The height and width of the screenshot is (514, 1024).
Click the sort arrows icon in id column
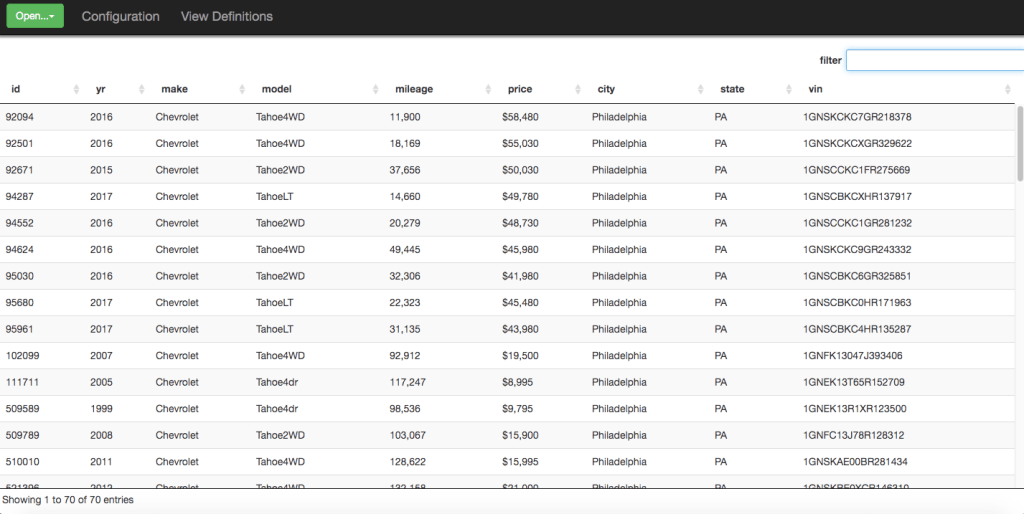coord(77,90)
